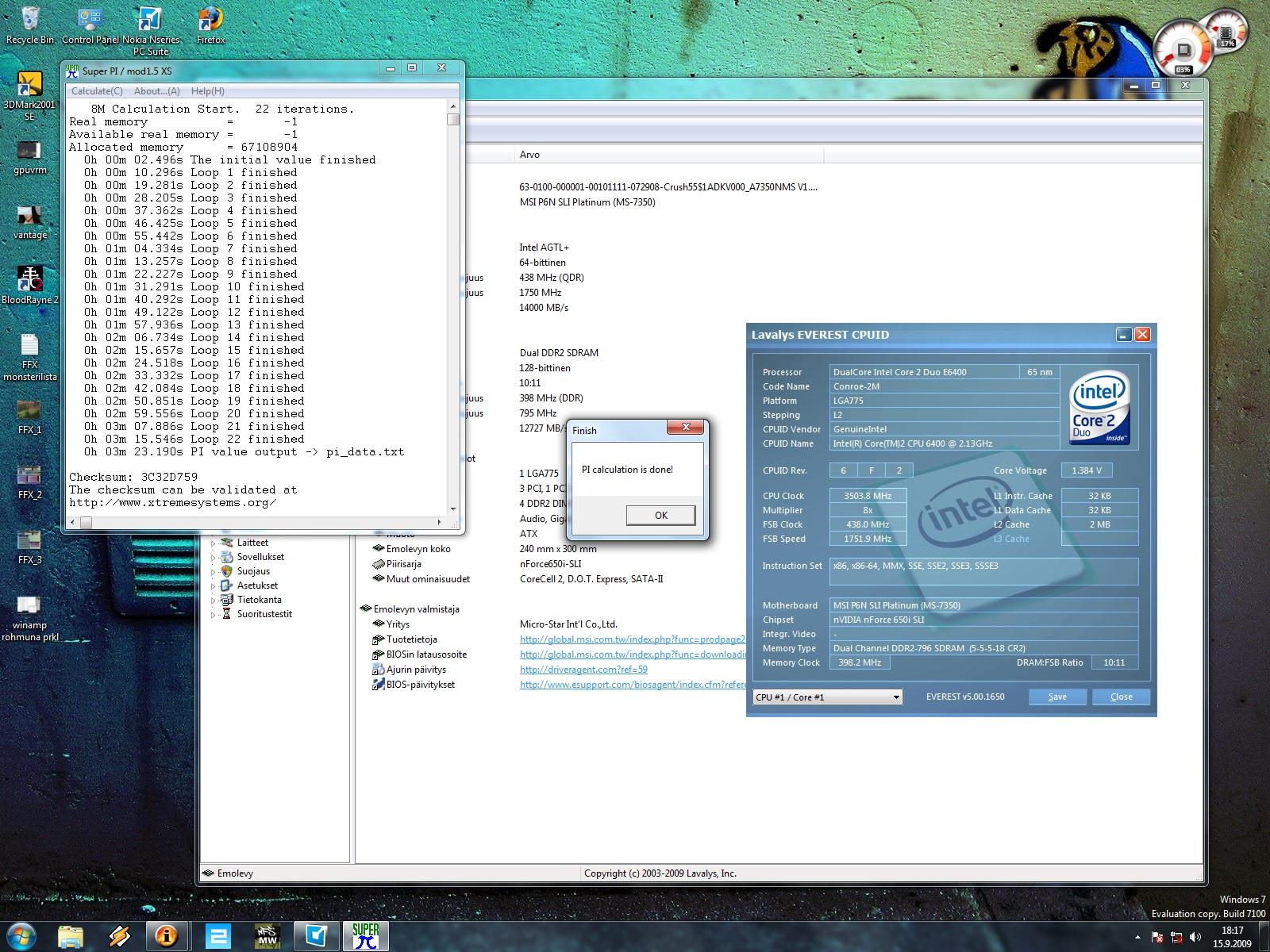This screenshot has height=952, width=1270.
Task: Select the Tietokanta database icon in tree
Action: (227, 600)
